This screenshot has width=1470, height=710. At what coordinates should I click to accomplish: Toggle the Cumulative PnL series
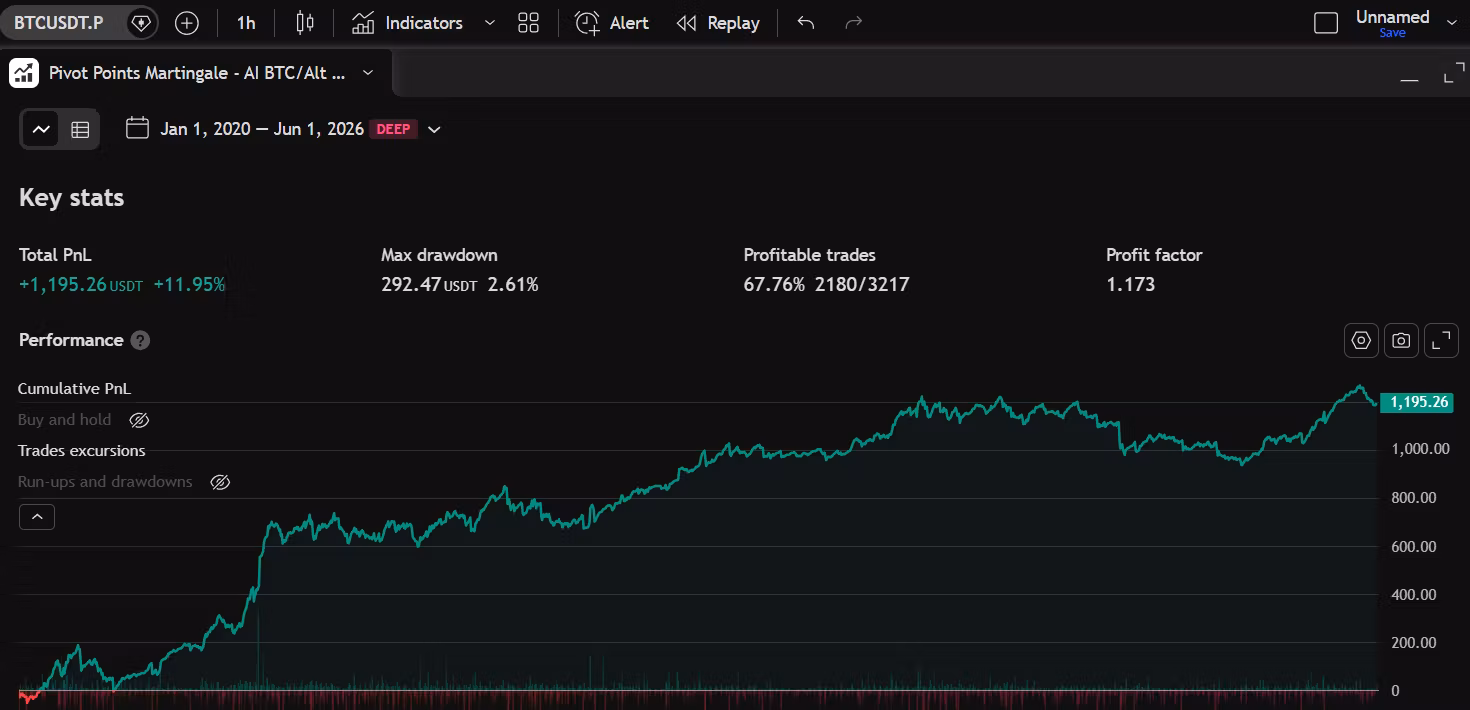[74, 389]
